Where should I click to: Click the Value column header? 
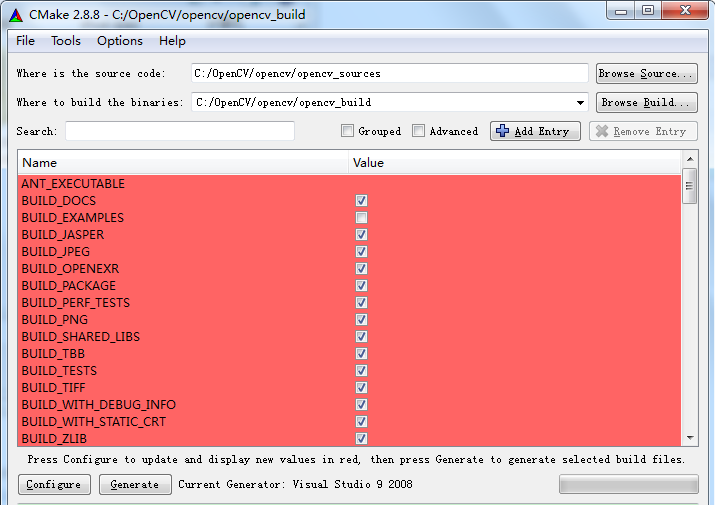pyautogui.click(x=515, y=163)
